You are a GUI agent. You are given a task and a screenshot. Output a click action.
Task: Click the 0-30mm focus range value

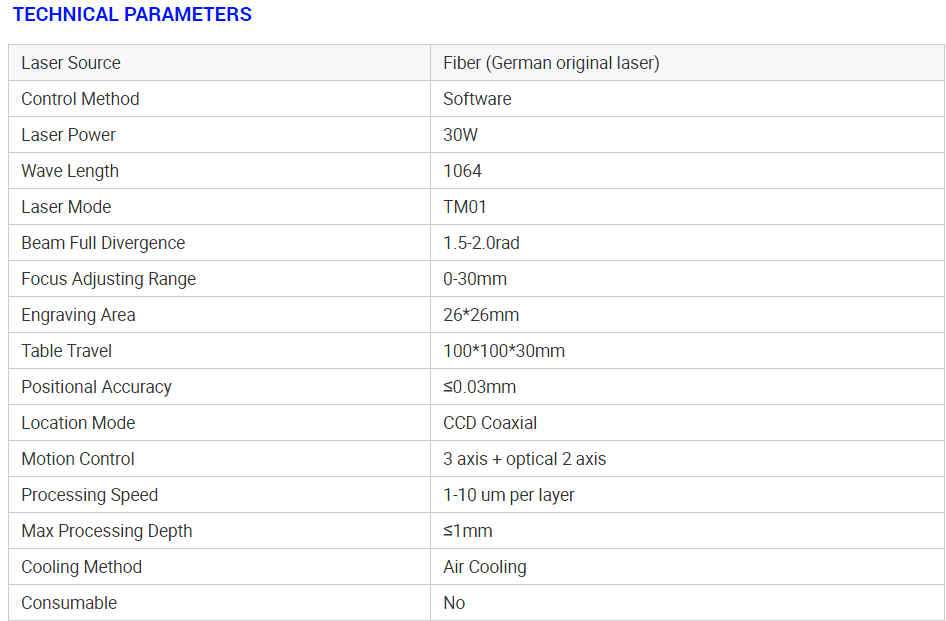pyautogui.click(x=475, y=279)
